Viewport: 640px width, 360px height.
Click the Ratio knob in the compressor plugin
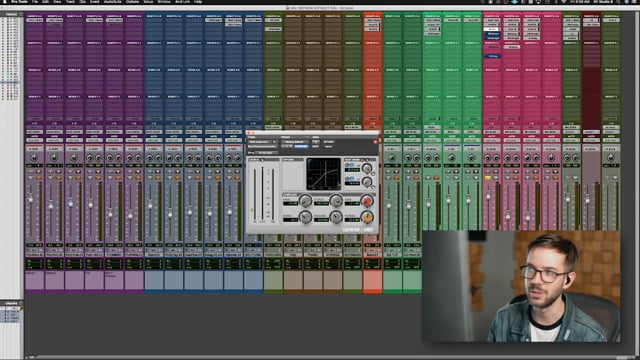tap(305, 217)
